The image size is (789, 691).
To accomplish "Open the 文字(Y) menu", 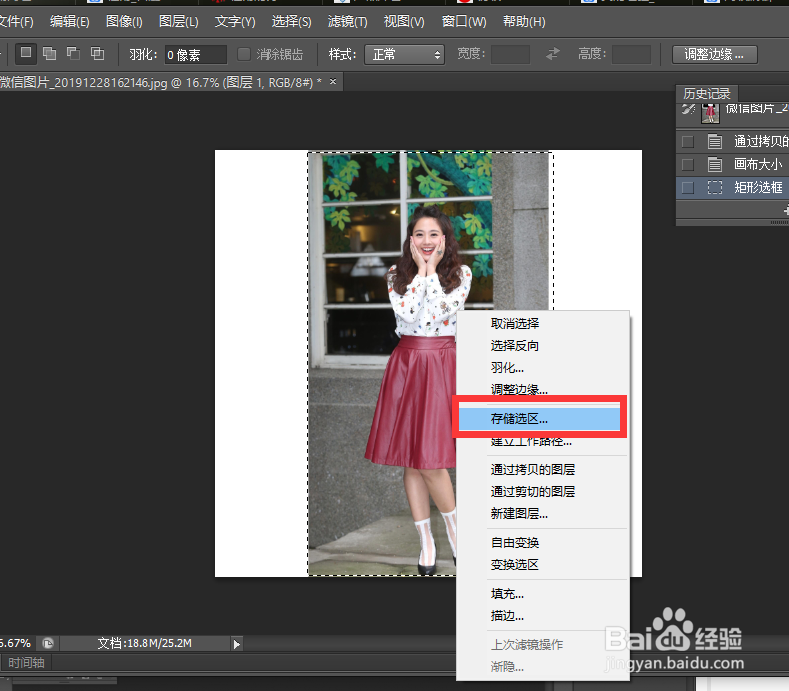I will [x=235, y=22].
